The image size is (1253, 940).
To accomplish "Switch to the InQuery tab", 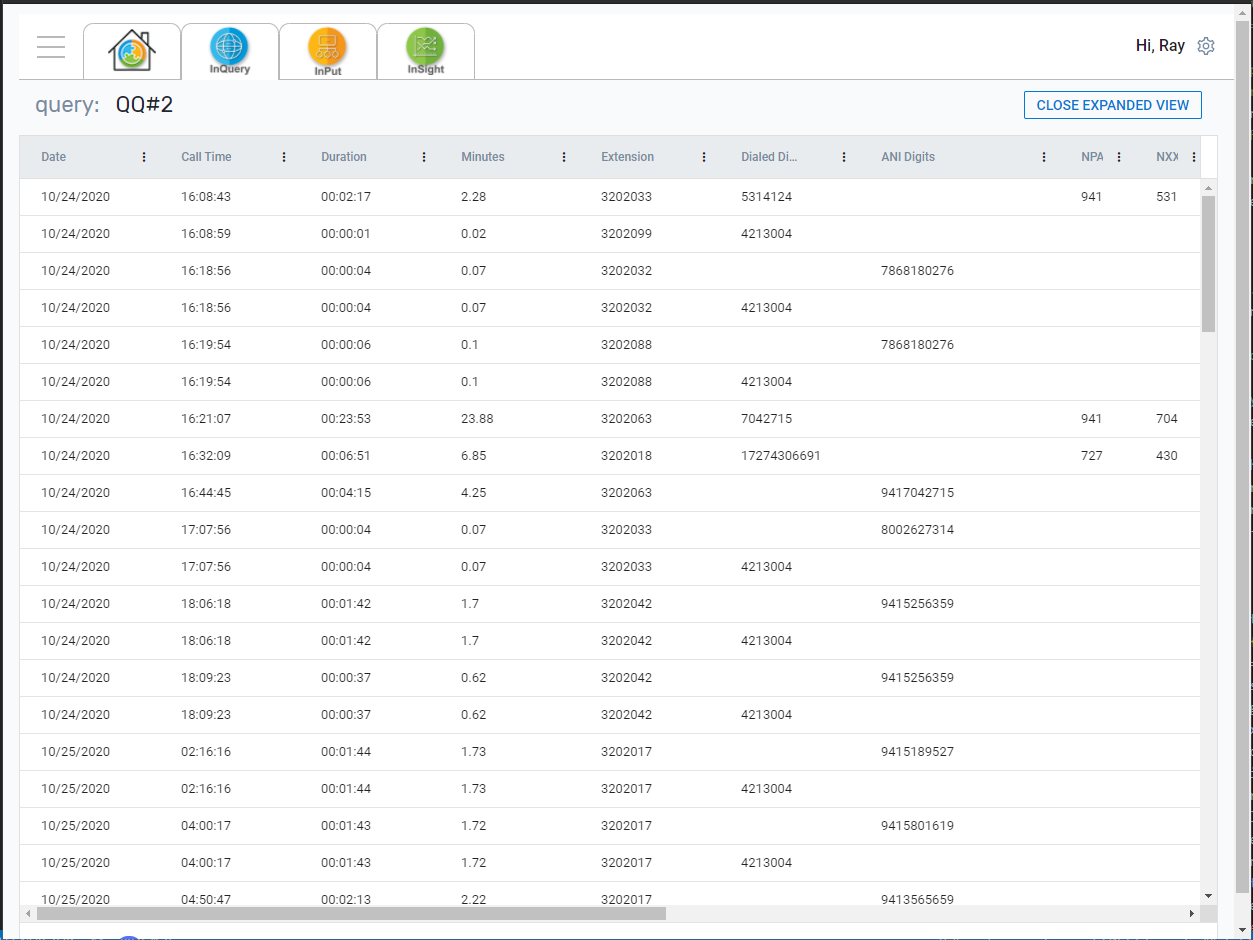I will (x=230, y=50).
